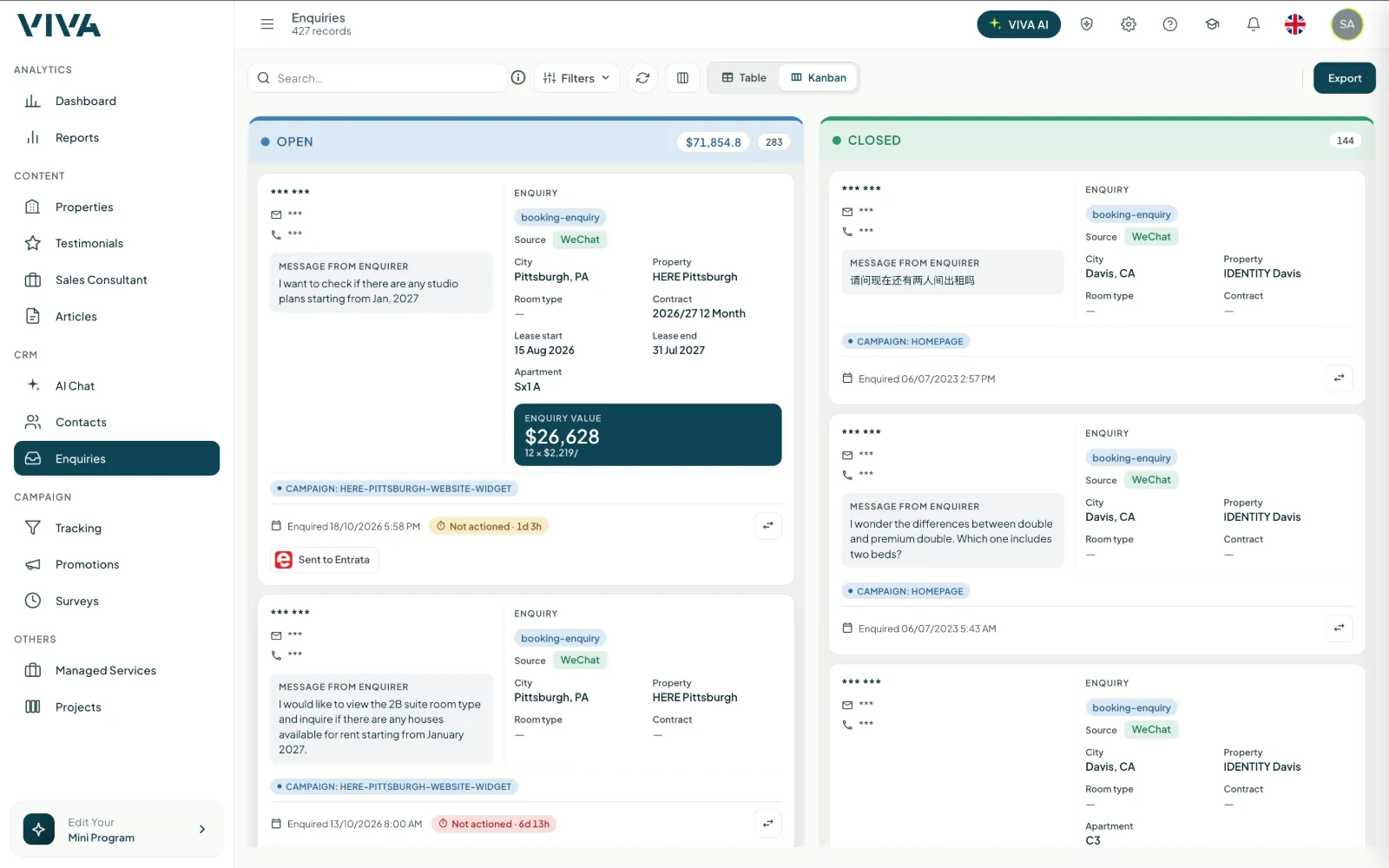Image resolution: width=1389 pixels, height=868 pixels.
Task: Navigate to Contacts
Action: [116, 422]
